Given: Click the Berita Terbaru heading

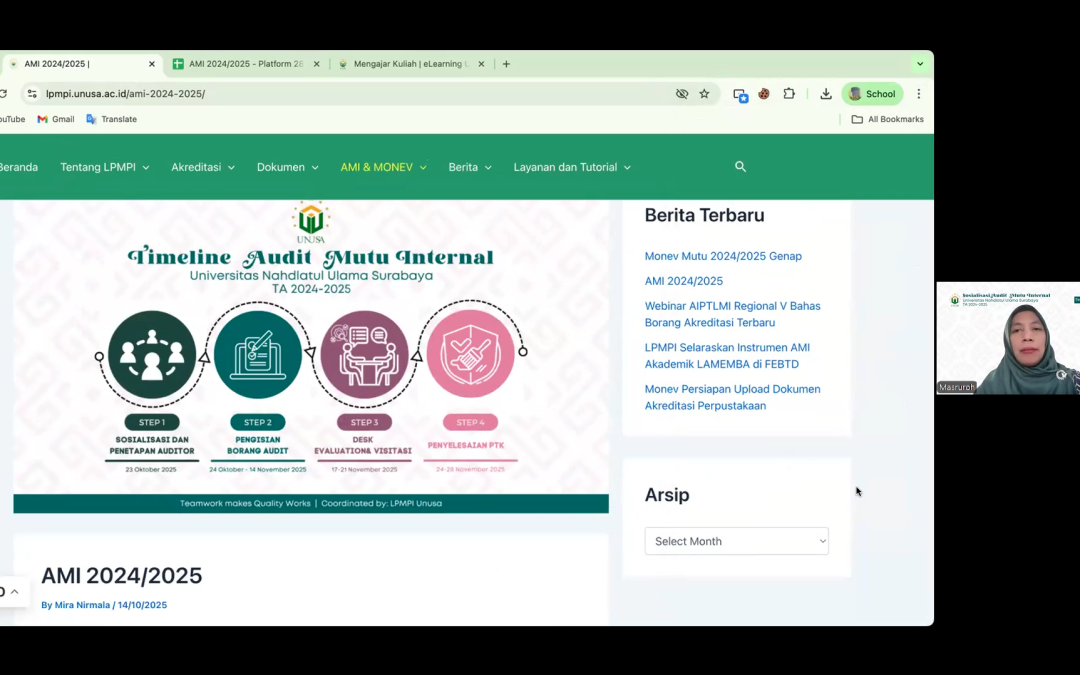Looking at the screenshot, I should click(x=705, y=215).
